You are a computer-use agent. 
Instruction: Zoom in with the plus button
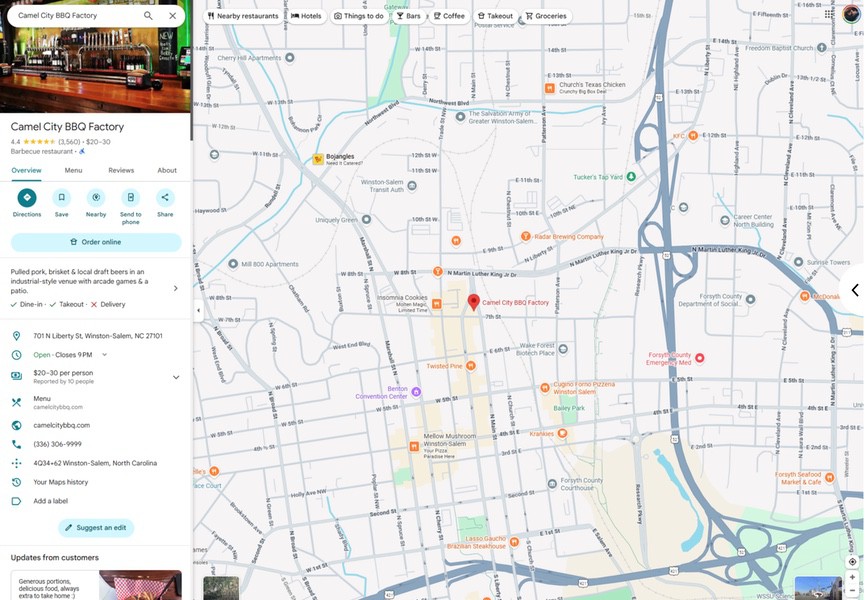(x=852, y=577)
